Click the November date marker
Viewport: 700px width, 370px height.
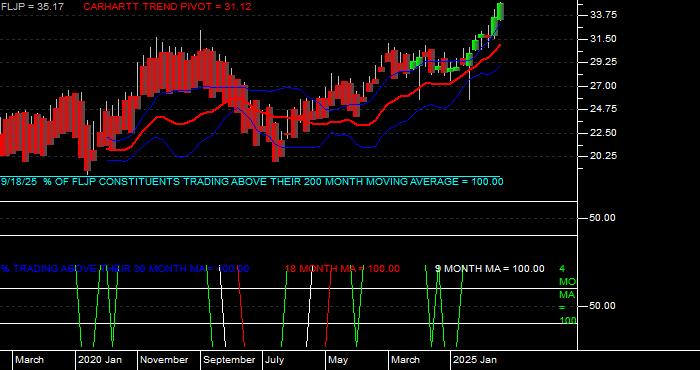click(x=165, y=360)
